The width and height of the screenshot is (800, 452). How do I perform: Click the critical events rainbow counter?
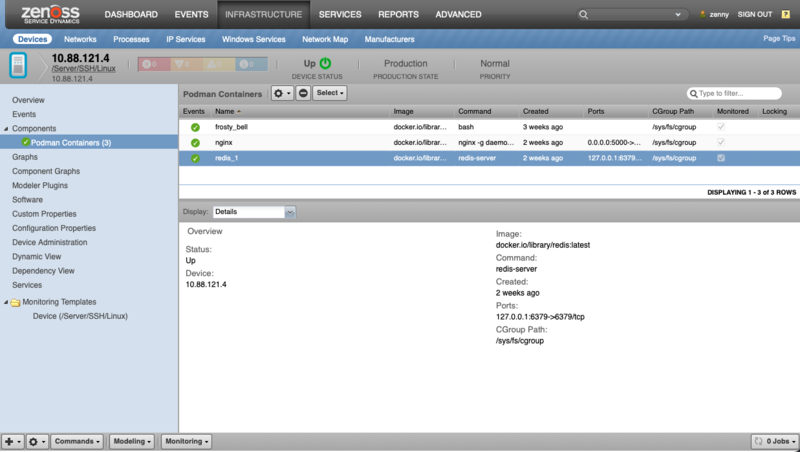coord(154,64)
